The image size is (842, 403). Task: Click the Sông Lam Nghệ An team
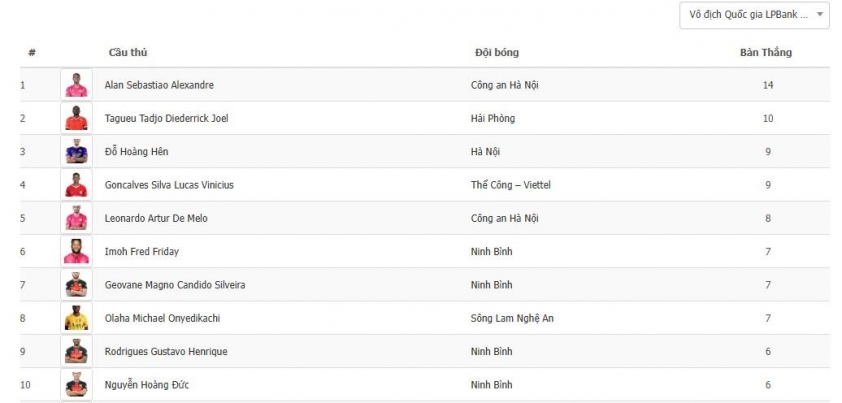click(x=512, y=318)
